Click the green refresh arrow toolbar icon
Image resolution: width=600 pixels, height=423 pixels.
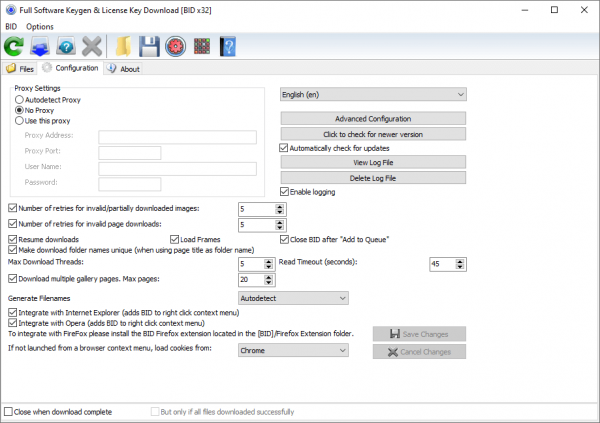tap(14, 47)
